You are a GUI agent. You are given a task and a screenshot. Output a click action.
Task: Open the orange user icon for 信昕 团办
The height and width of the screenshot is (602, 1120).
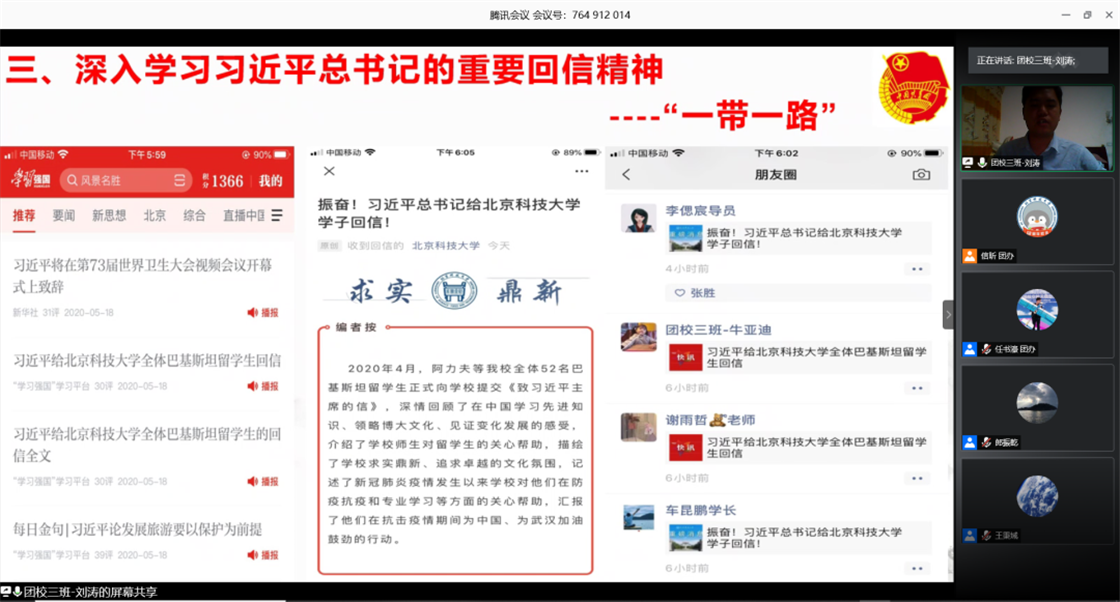click(969, 256)
